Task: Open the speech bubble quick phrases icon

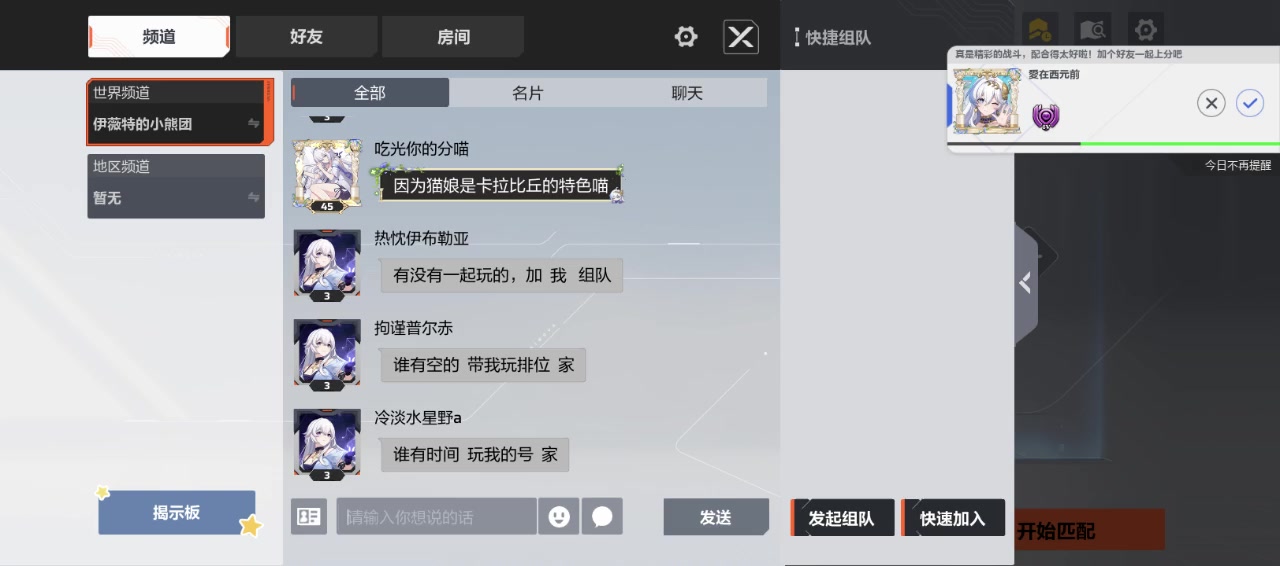Action: pyautogui.click(x=602, y=516)
